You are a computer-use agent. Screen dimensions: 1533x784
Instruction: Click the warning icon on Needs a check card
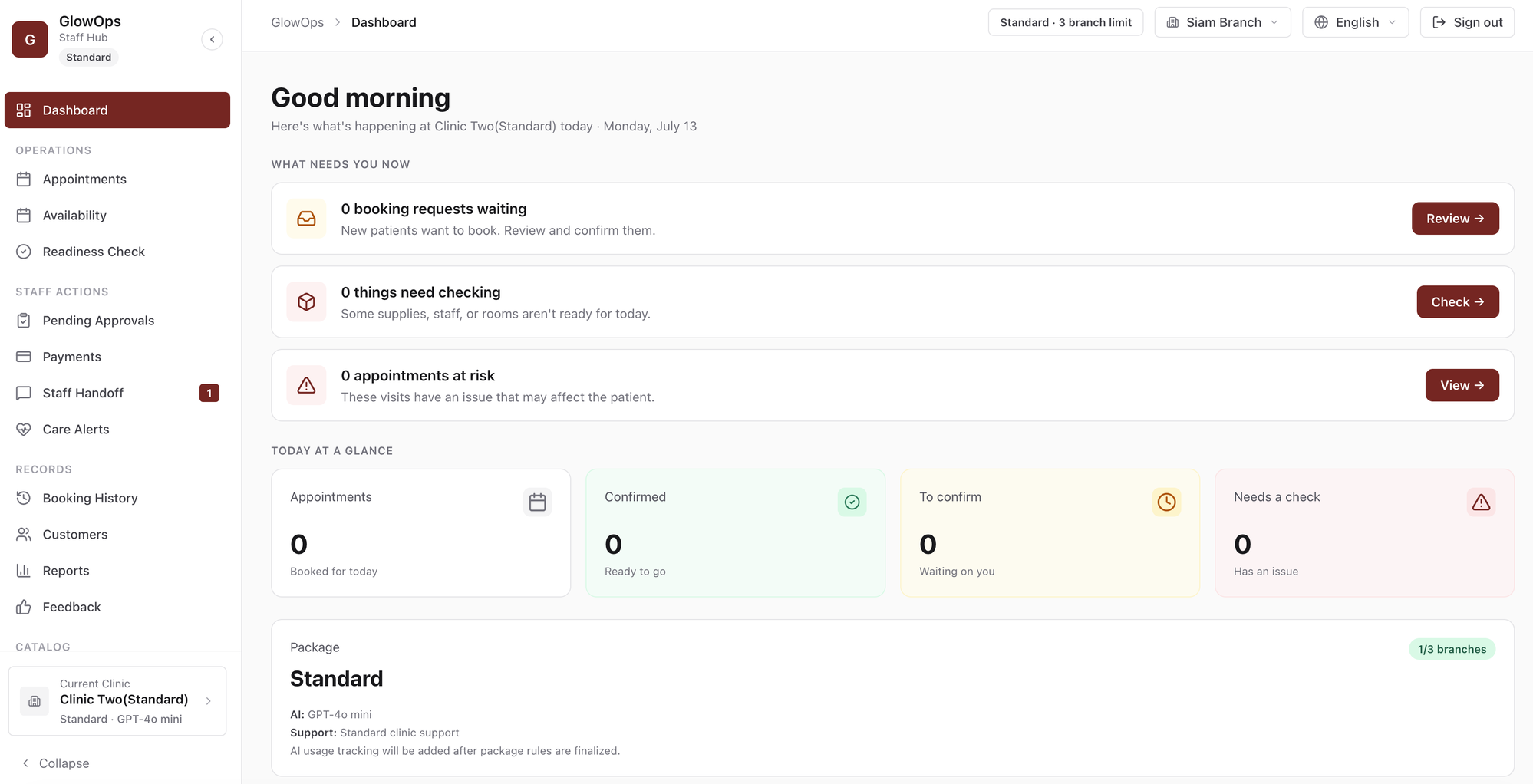click(1481, 502)
